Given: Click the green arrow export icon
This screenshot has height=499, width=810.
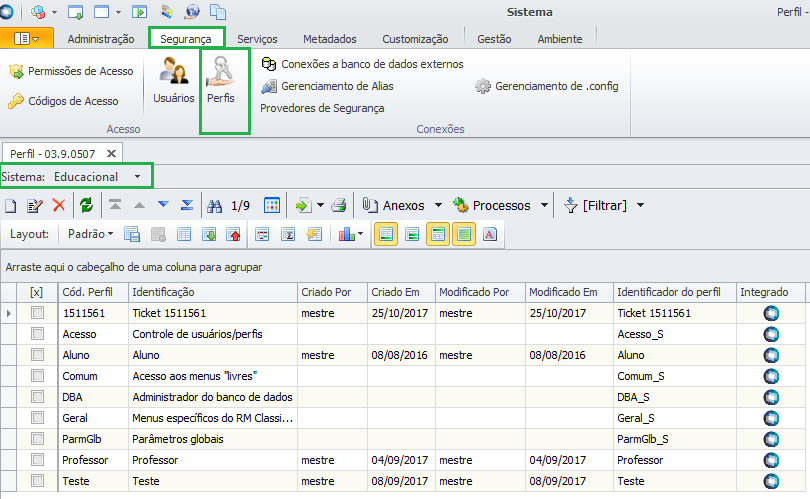Looking at the screenshot, I should point(303,206).
